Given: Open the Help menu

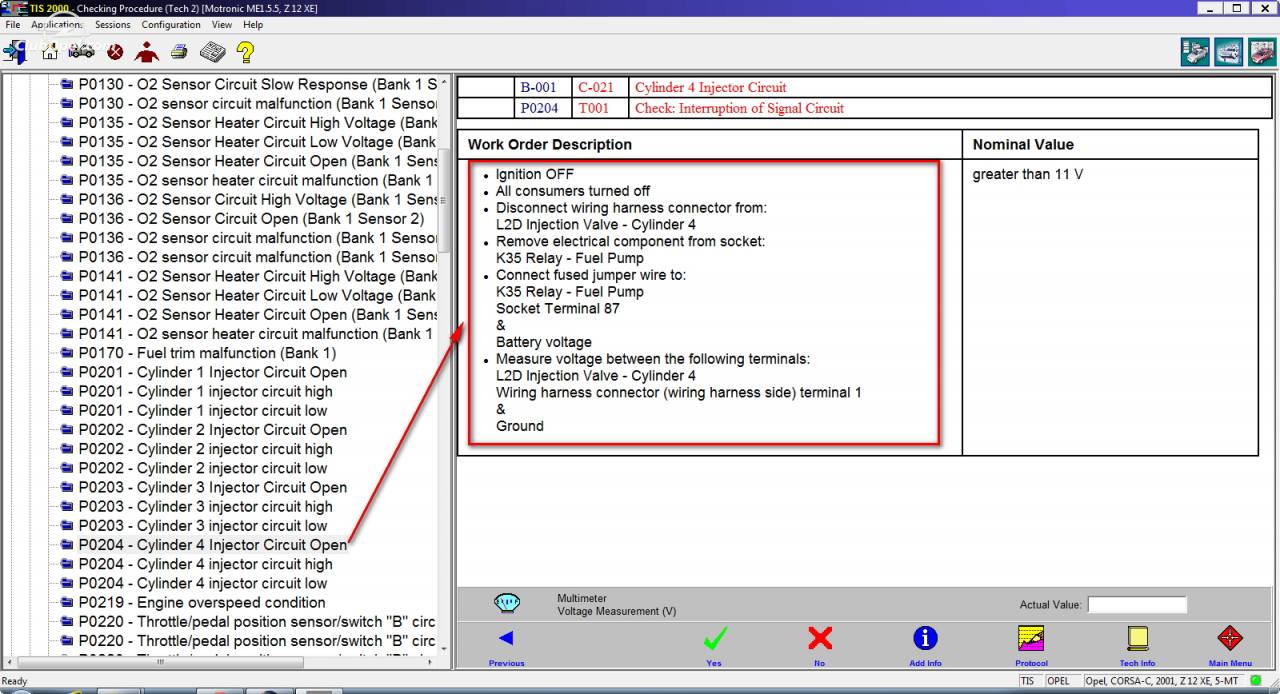Looking at the screenshot, I should click(x=253, y=24).
